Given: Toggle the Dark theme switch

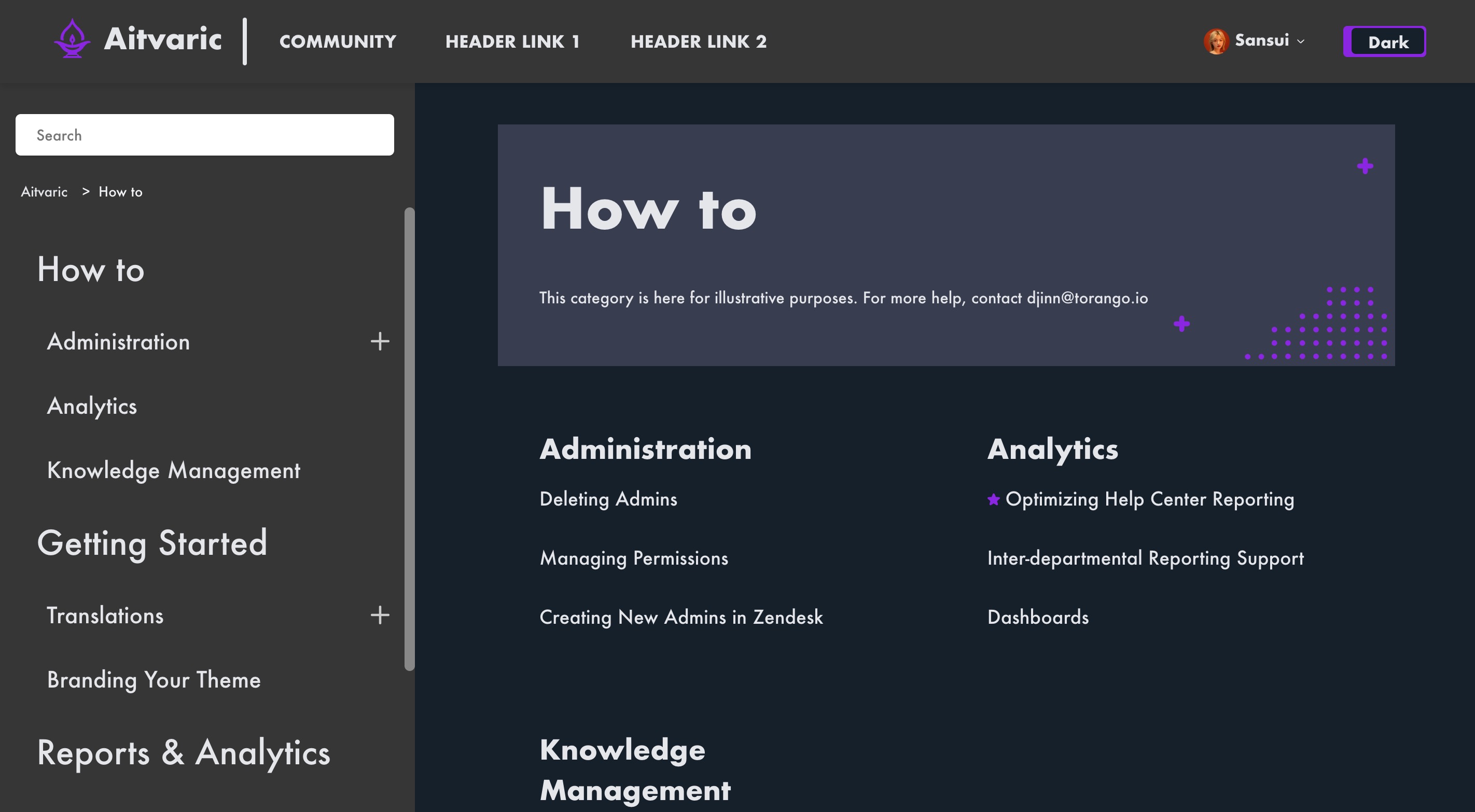Looking at the screenshot, I should [1384, 42].
